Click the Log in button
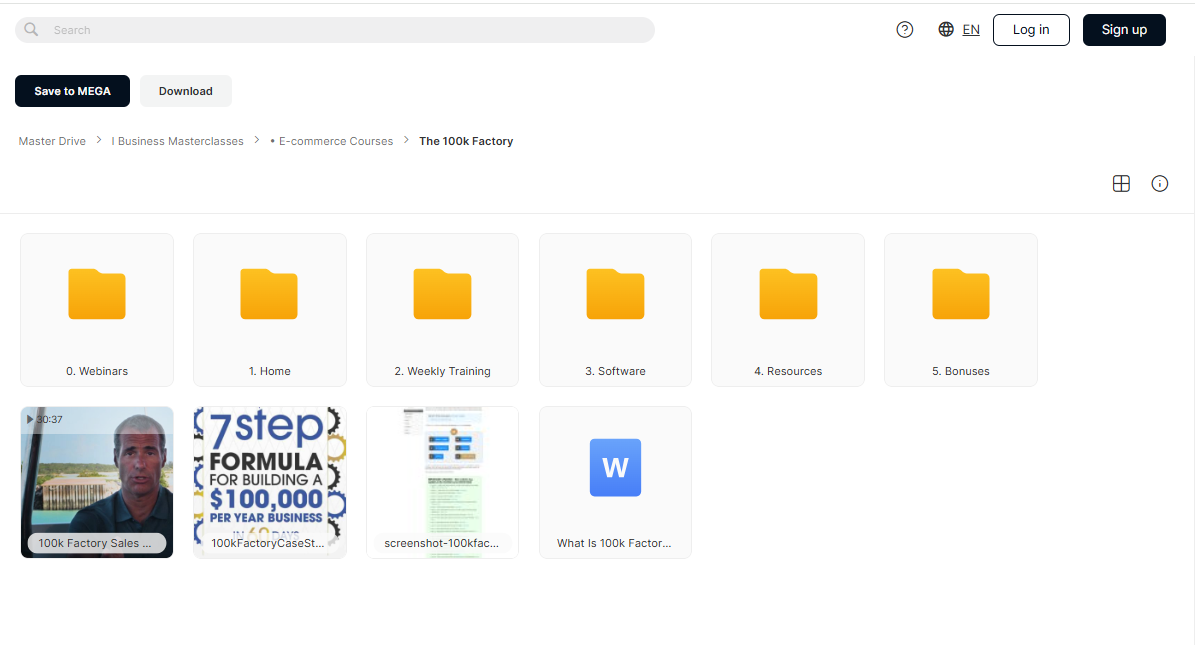This screenshot has width=1195, height=645. click(1031, 30)
